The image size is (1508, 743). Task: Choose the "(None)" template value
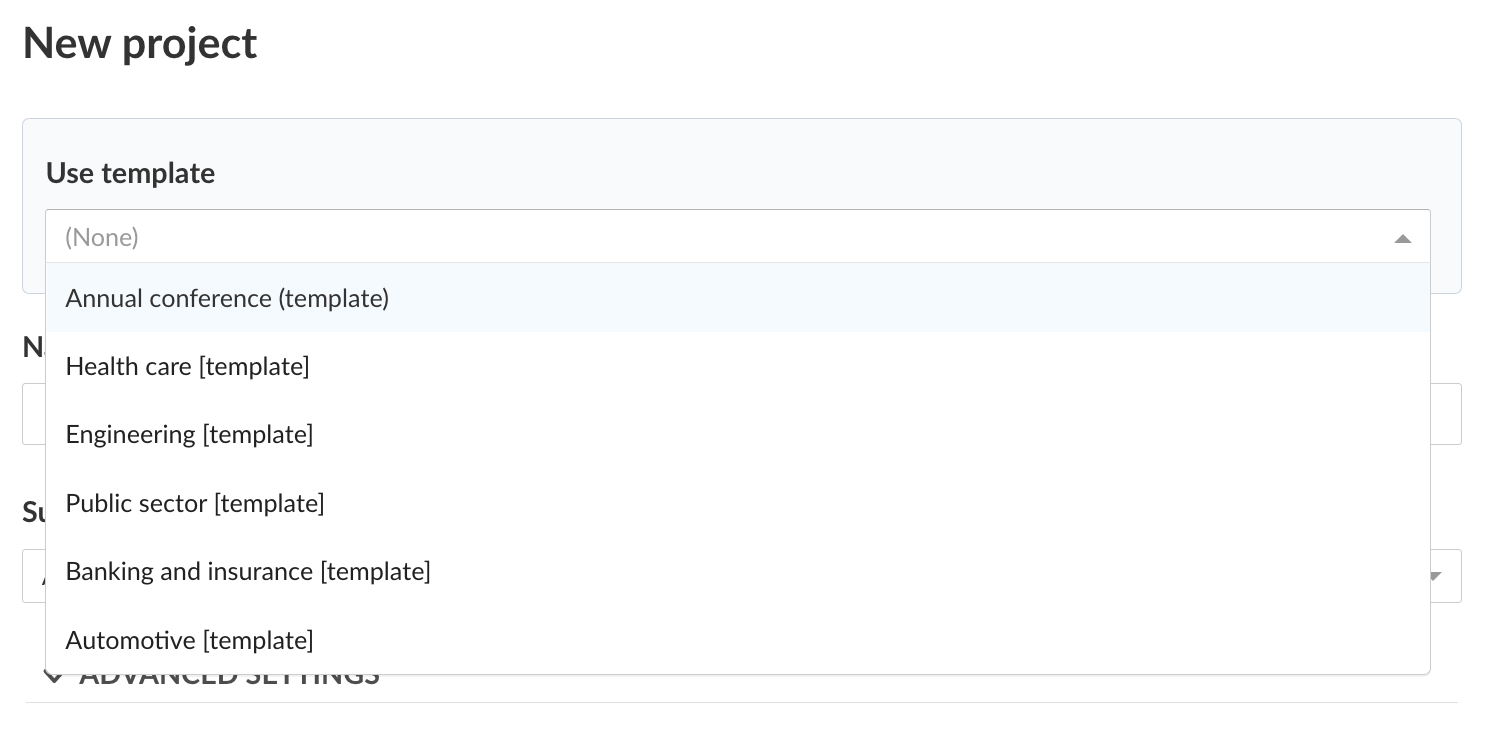[x=102, y=237]
